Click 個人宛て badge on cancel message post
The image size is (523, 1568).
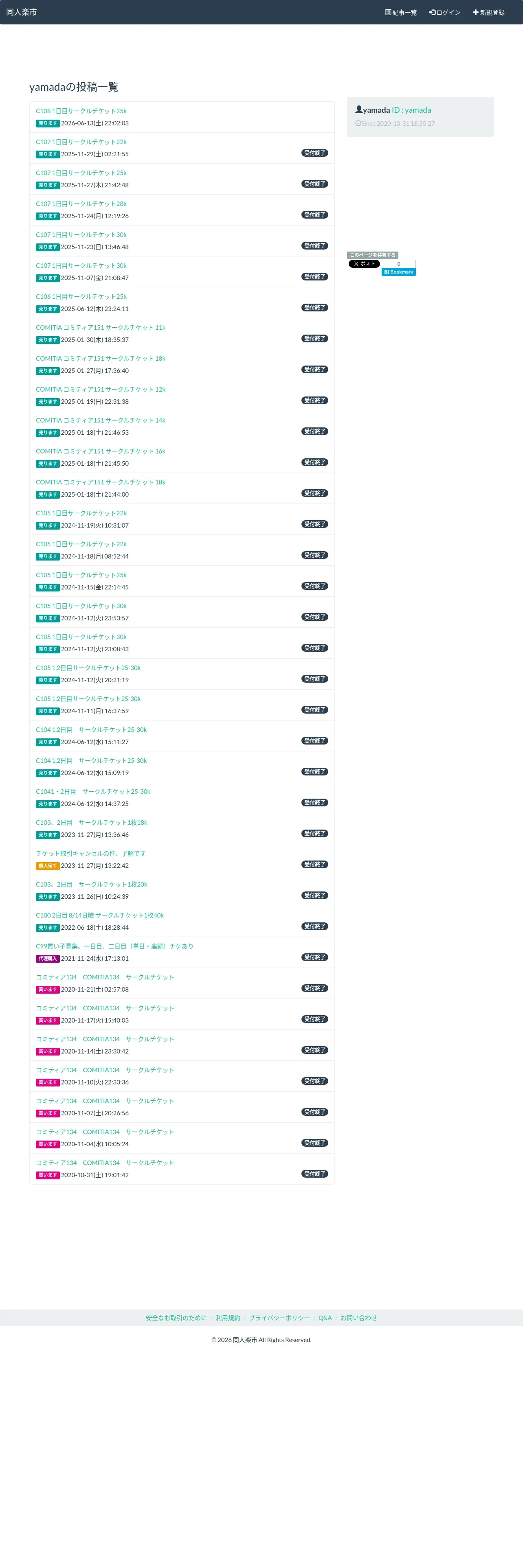[x=48, y=865]
